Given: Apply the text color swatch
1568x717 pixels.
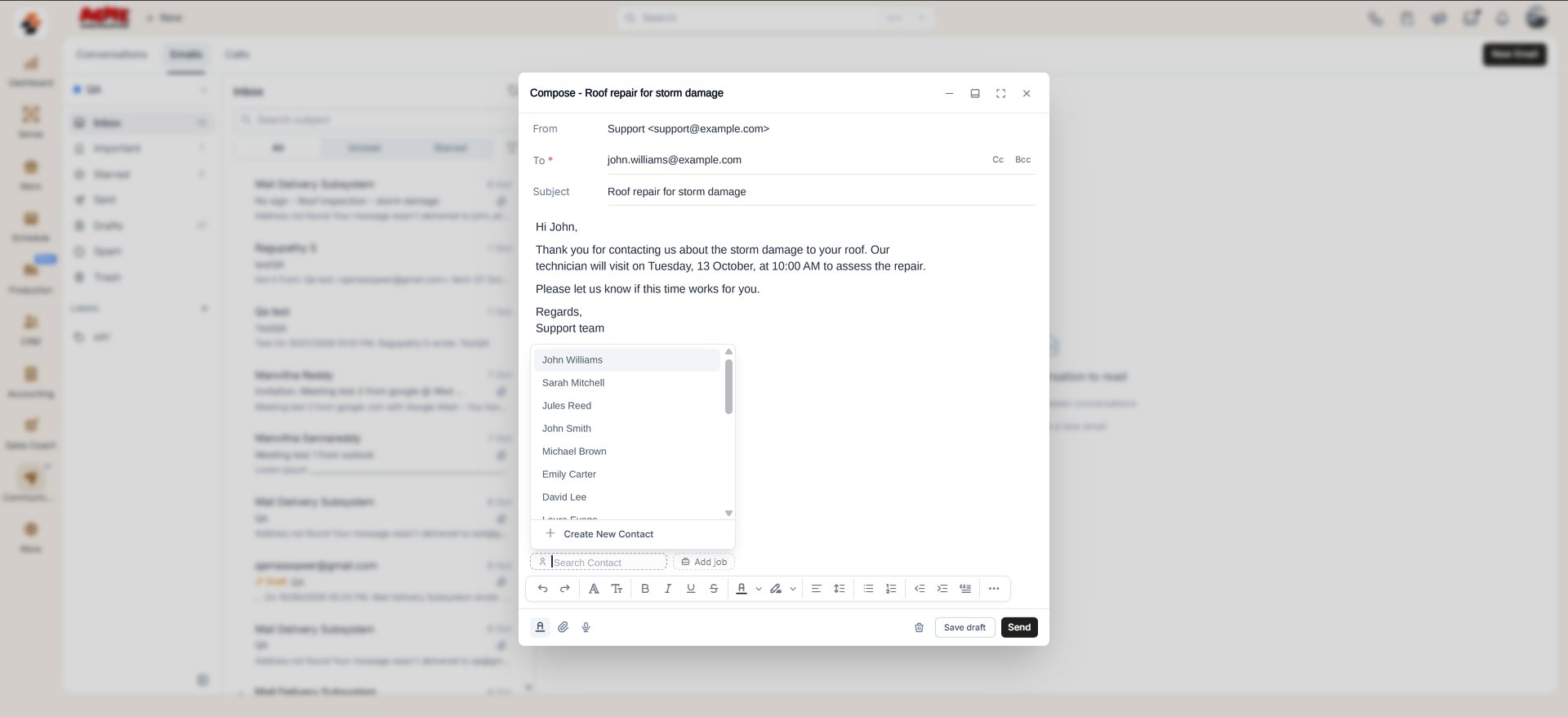Looking at the screenshot, I should (x=742, y=589).
